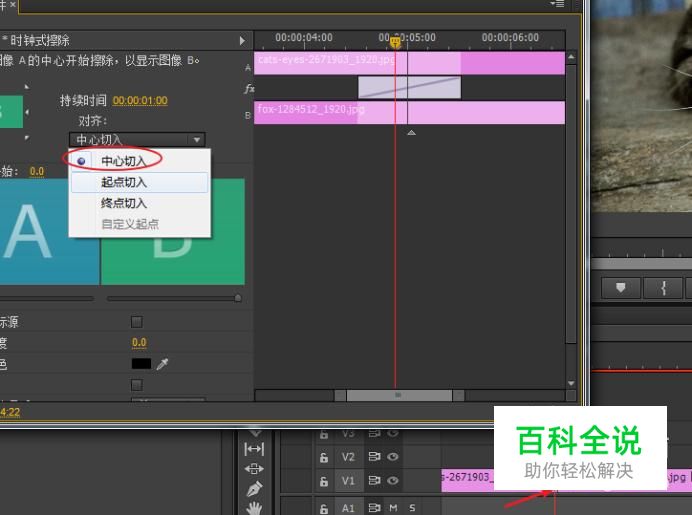Select the Slip tool

click(254, 449)
